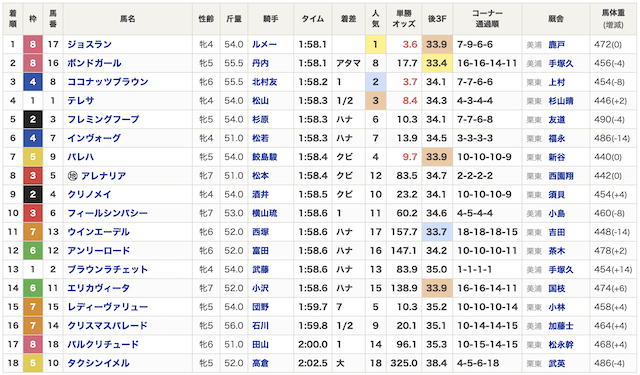
Task: Click the タイム column header
Action: point(313,19)
